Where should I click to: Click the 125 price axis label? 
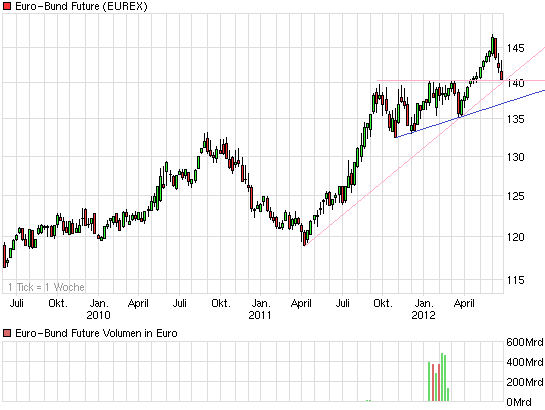click(515, 196)
